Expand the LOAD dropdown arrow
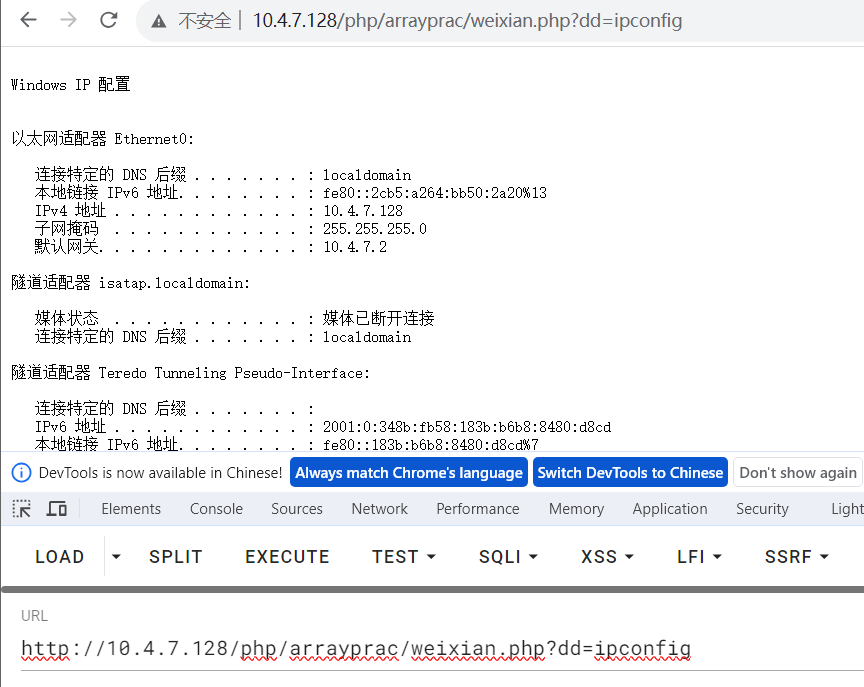864x687 pixels. [116, 556]
